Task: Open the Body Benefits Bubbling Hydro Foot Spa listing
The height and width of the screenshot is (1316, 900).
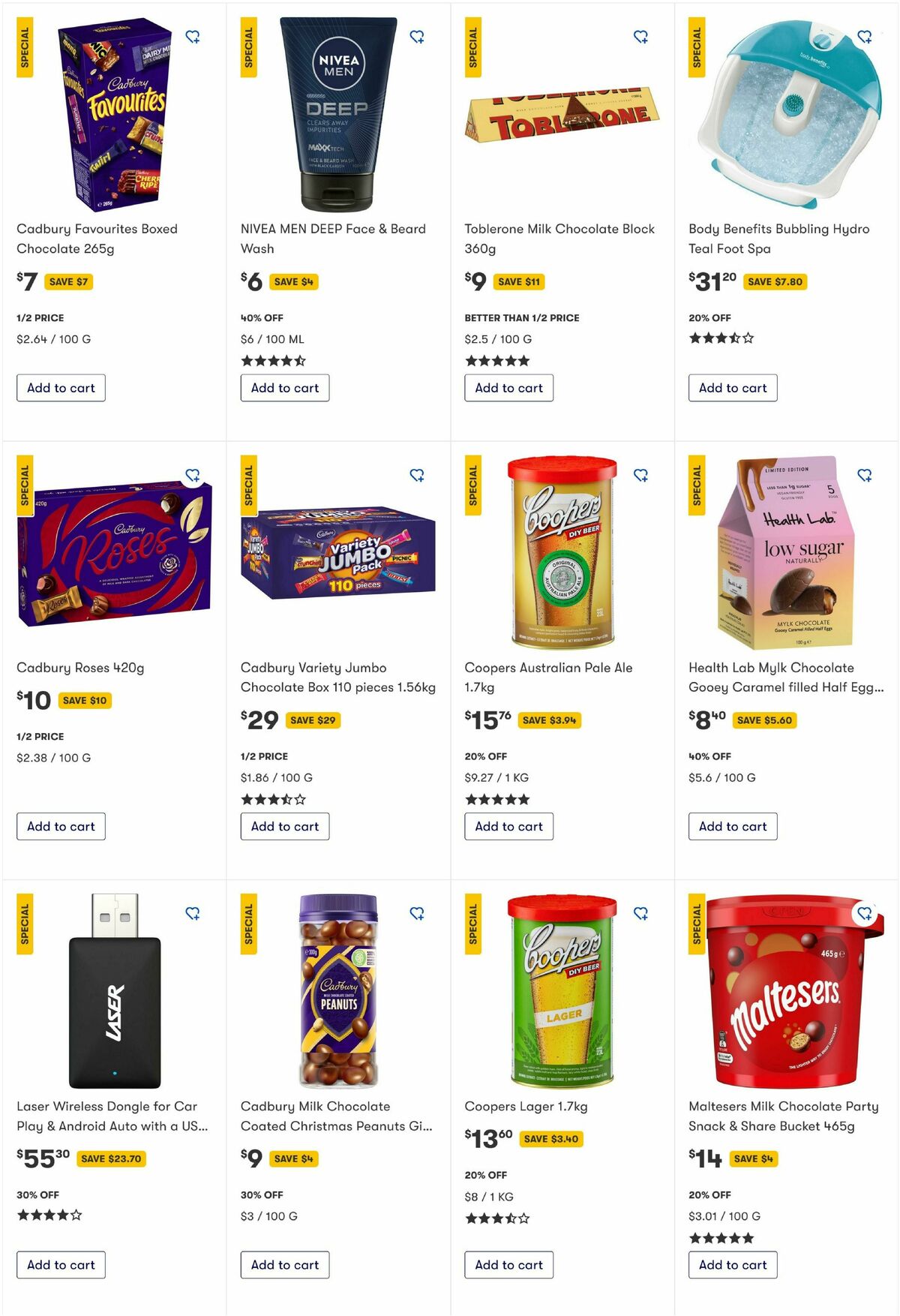Action: click(x=779, y=239)
